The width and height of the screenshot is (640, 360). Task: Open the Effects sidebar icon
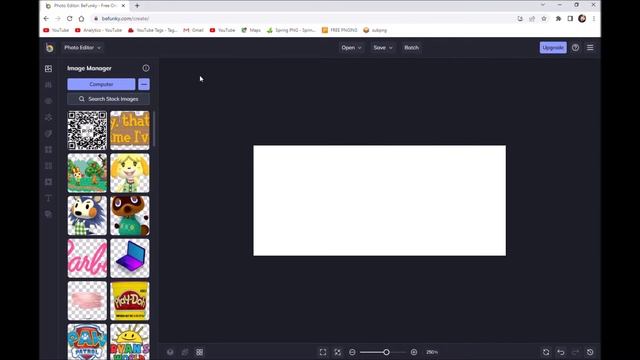49,117
